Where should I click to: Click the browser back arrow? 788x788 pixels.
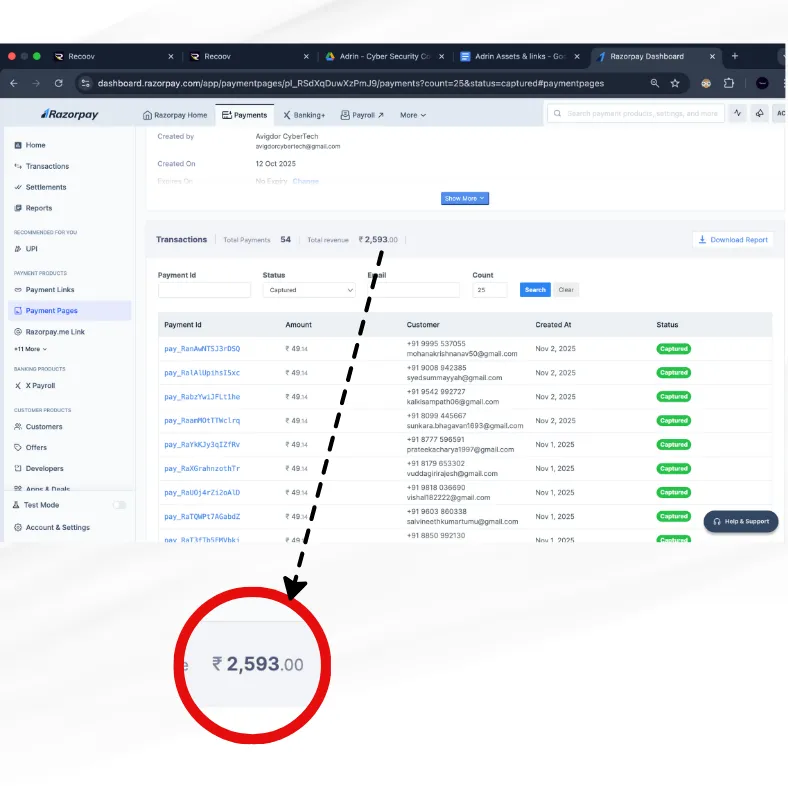(14, 83)
